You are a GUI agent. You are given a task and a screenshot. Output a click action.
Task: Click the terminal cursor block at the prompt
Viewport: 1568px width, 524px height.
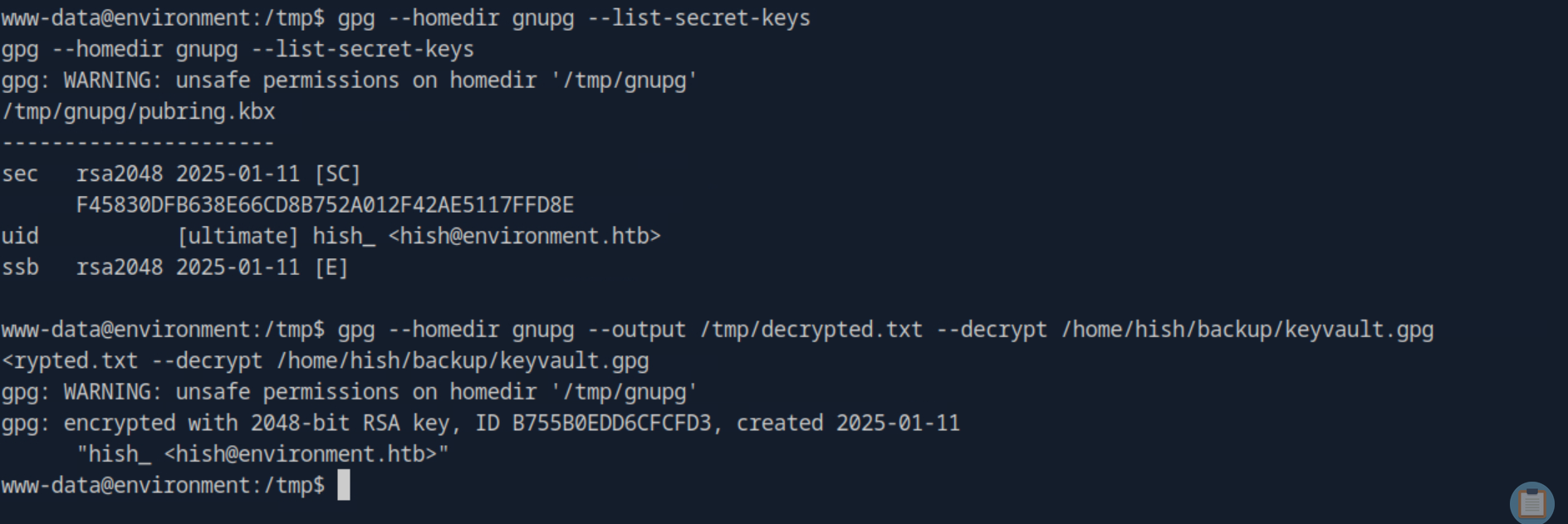[x=344, y=485]
